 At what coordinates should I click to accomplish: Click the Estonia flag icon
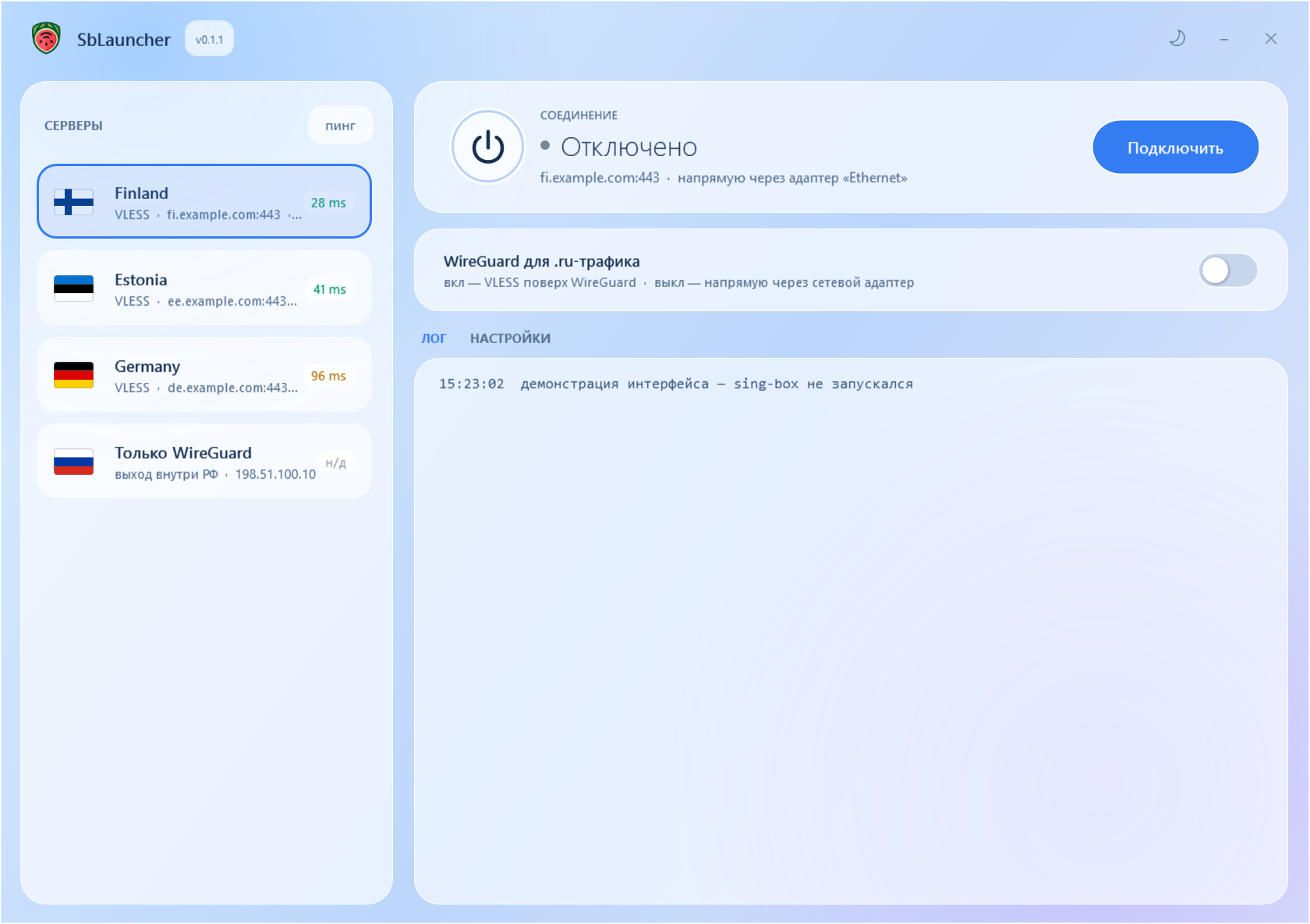73,289
